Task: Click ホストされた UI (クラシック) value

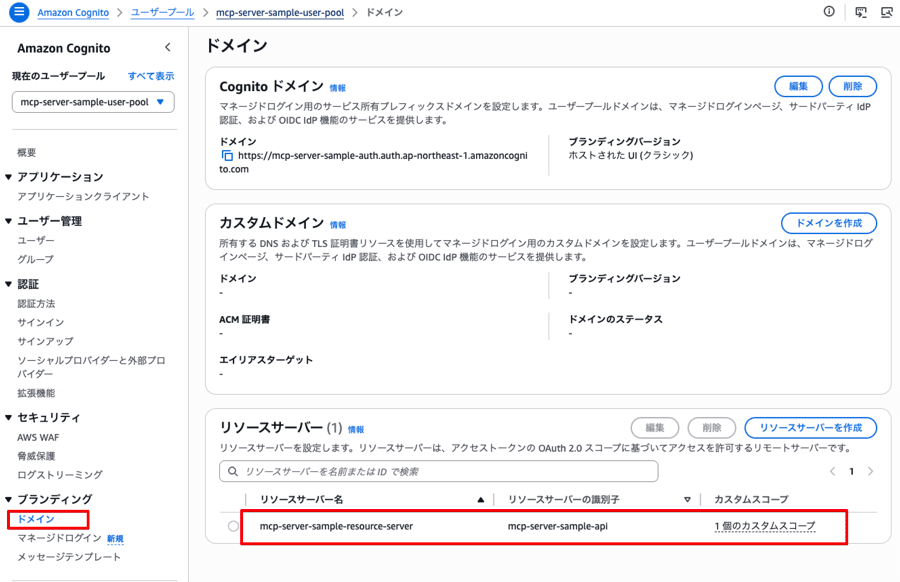Action: (x=631, y=155)
